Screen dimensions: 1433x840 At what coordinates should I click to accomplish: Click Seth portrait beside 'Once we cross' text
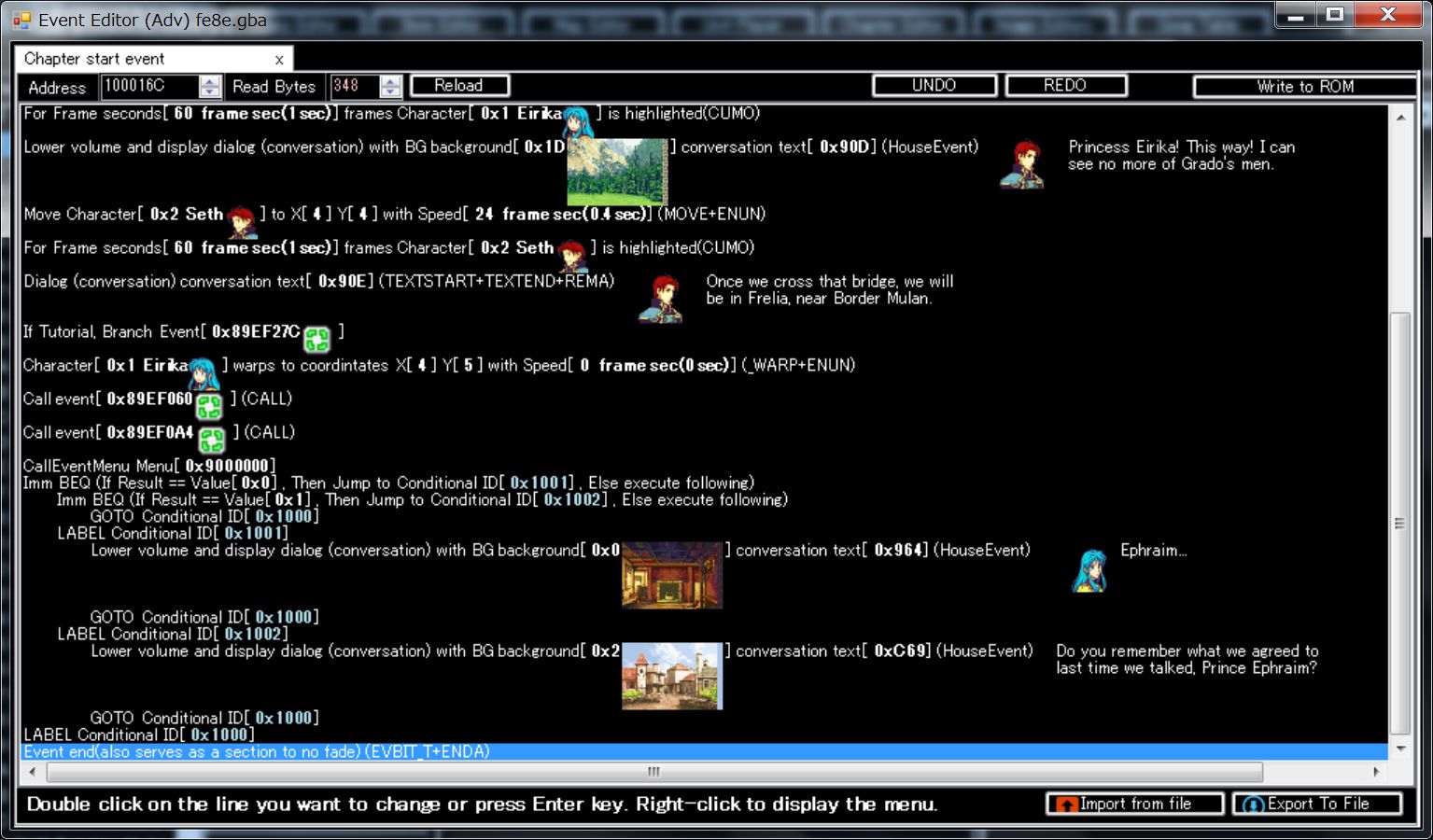pyautogui.click(x=661, y=299)
